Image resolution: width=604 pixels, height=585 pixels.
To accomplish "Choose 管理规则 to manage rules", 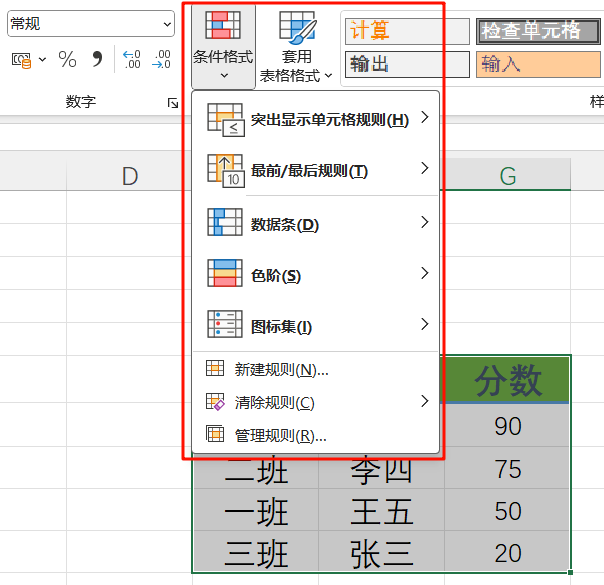I will point(280,435).
